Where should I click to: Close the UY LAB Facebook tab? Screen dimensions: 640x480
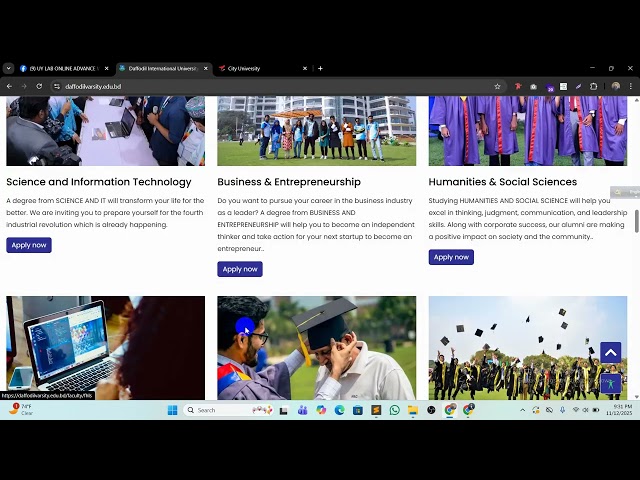pos(107,69)
